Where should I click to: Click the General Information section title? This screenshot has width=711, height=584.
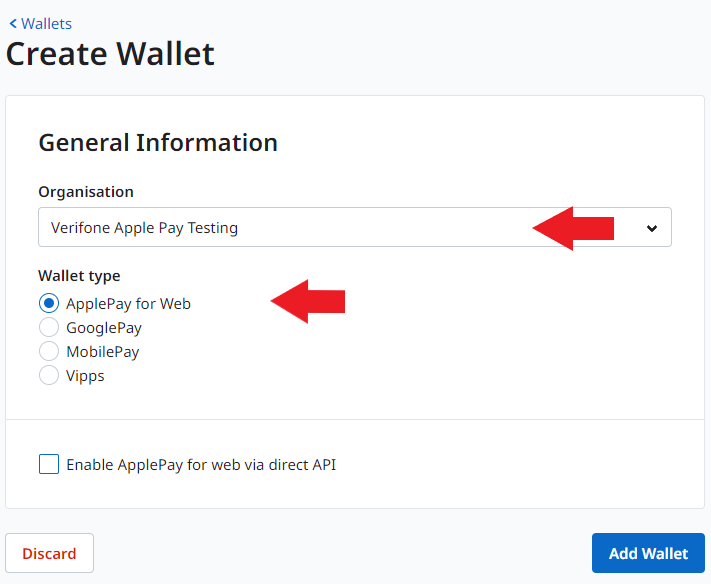pos(158,143)
